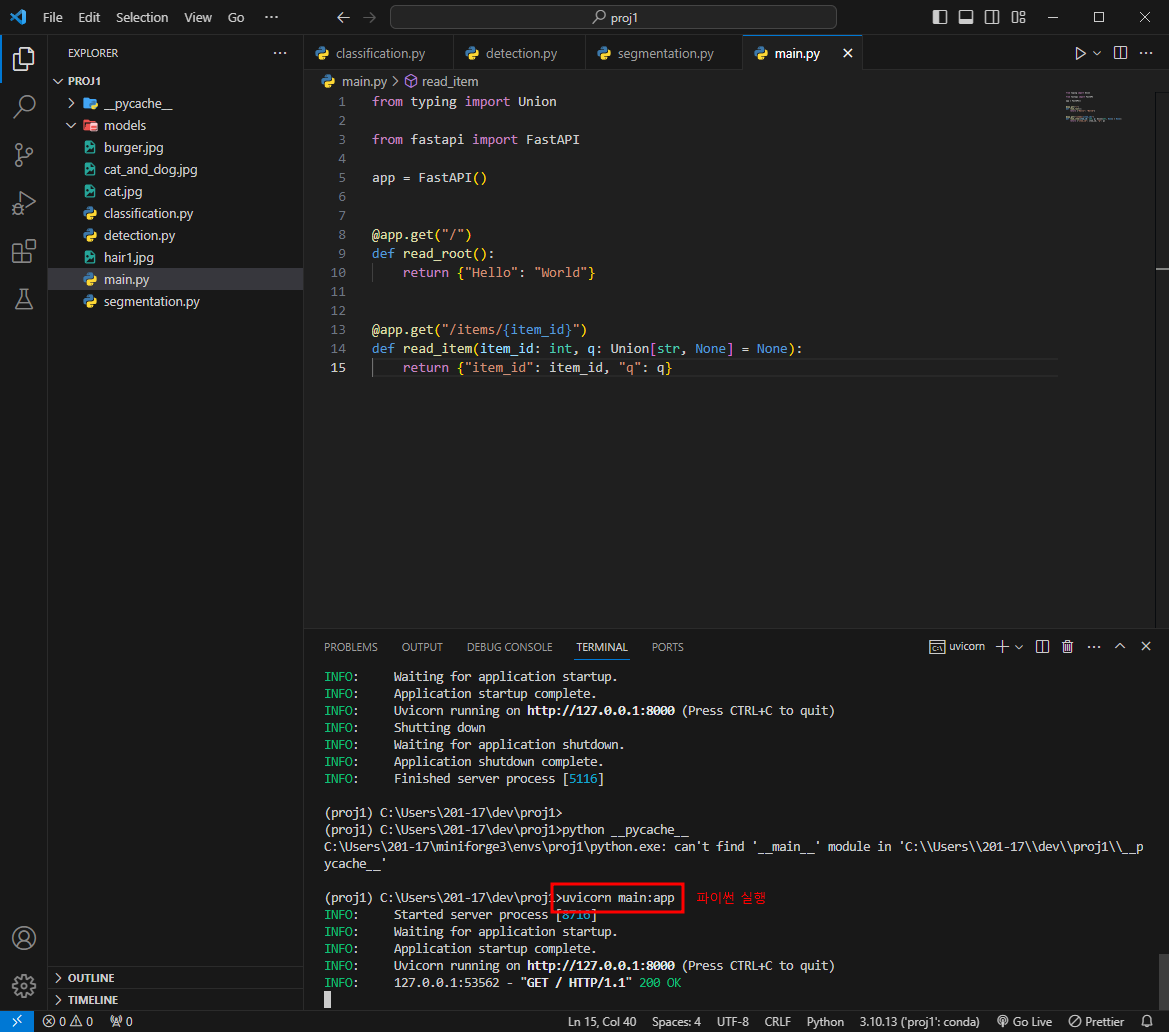Open editor More Actions ellipsis
The height and width of the screenshot is (1032, 1169).
[x=1146, y=53]
